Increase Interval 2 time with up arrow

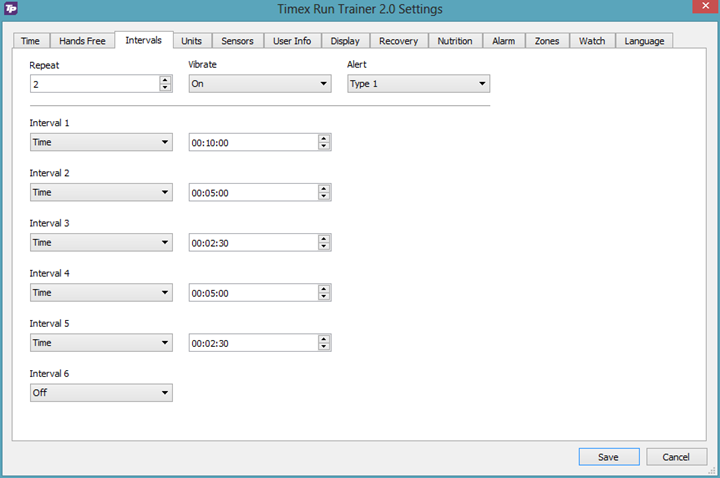[324, 189]
